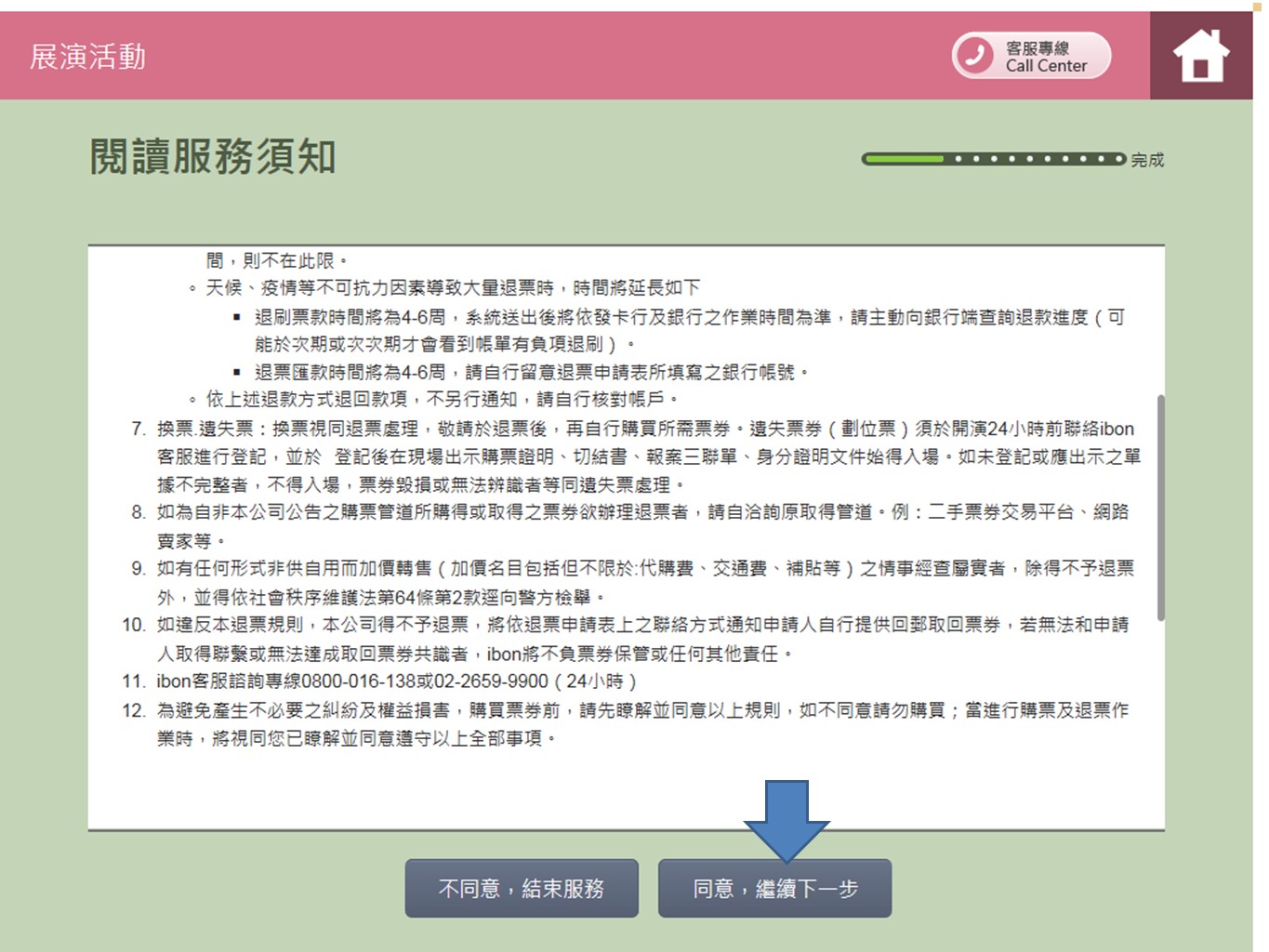Click the 完成 label by progress bar
Viewport: 1269px width, 952px height.
(1147, 160)
